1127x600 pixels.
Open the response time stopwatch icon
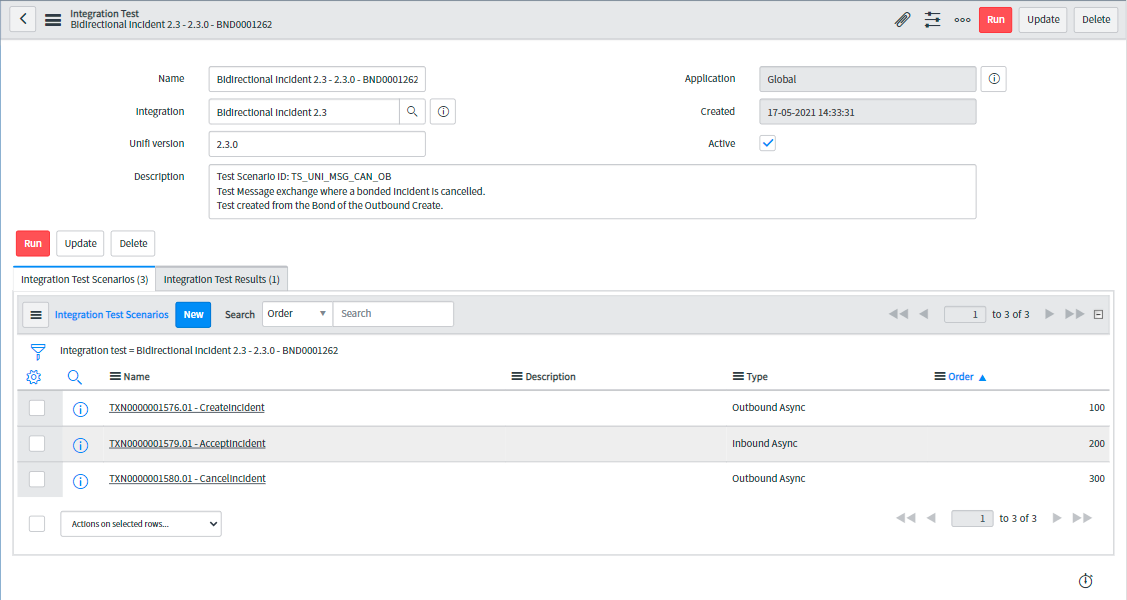1086,581
